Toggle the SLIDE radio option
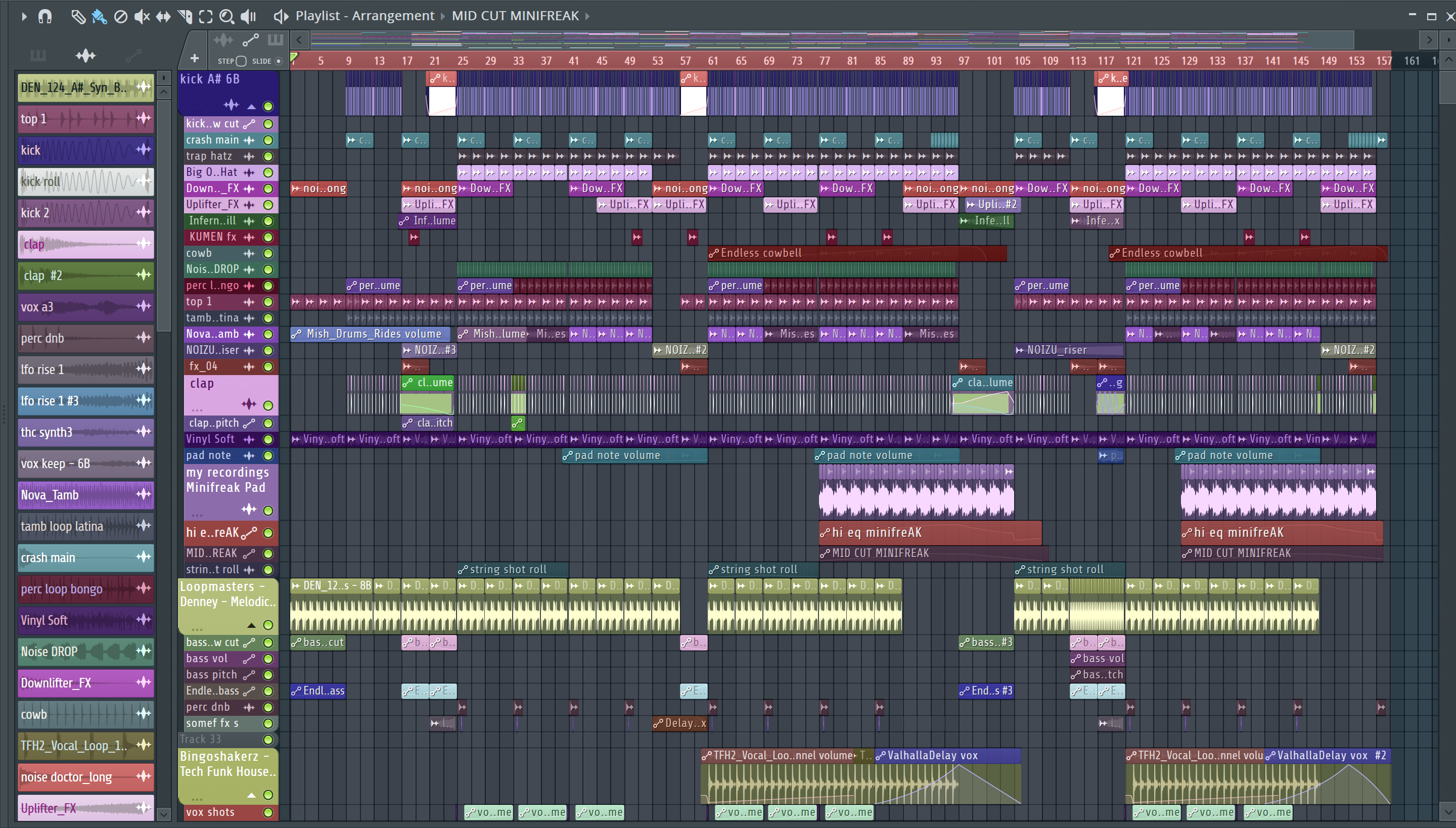 click(x=279, y=61)
